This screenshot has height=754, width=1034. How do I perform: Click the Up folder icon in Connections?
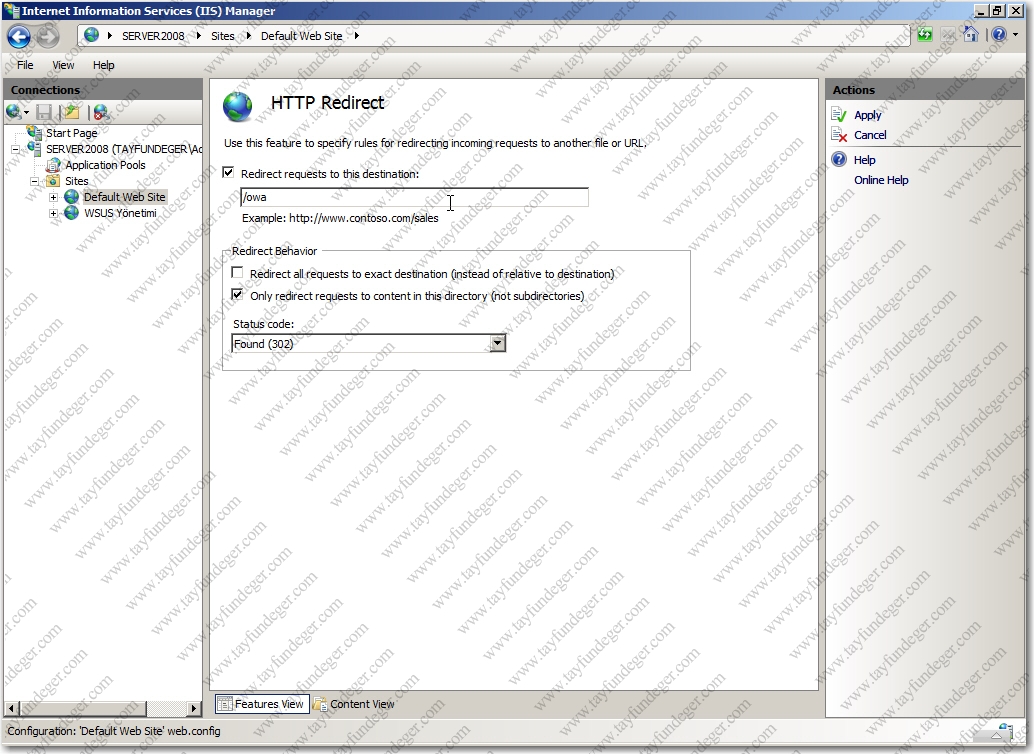pos(72,113)
